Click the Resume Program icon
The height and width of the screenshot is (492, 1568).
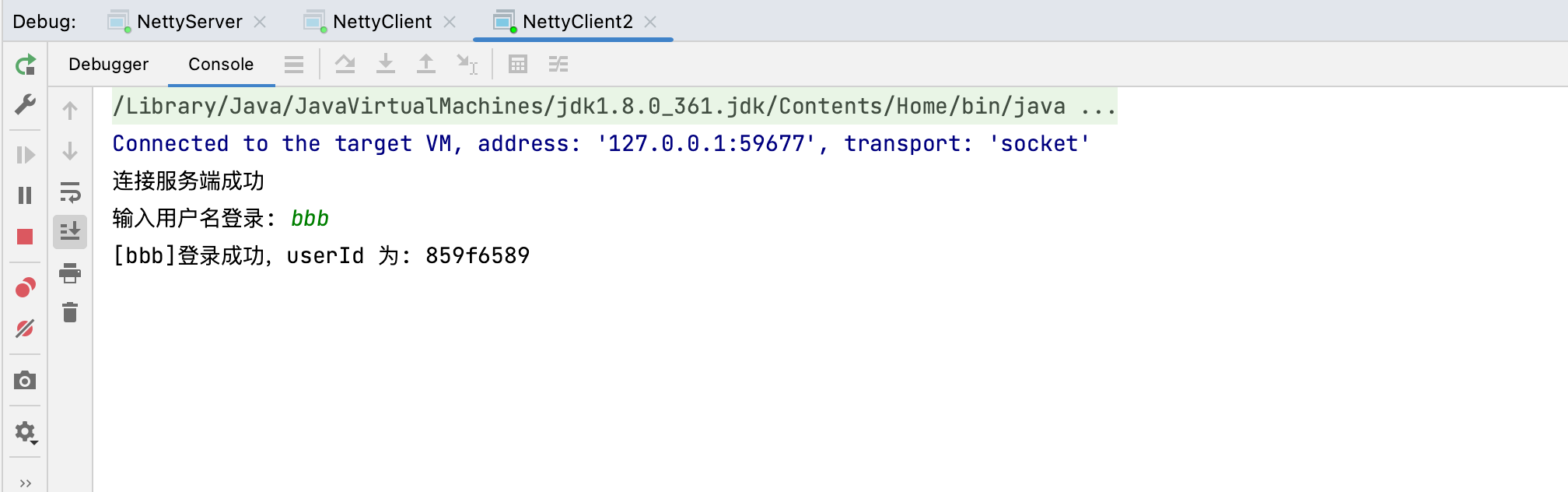25,155
